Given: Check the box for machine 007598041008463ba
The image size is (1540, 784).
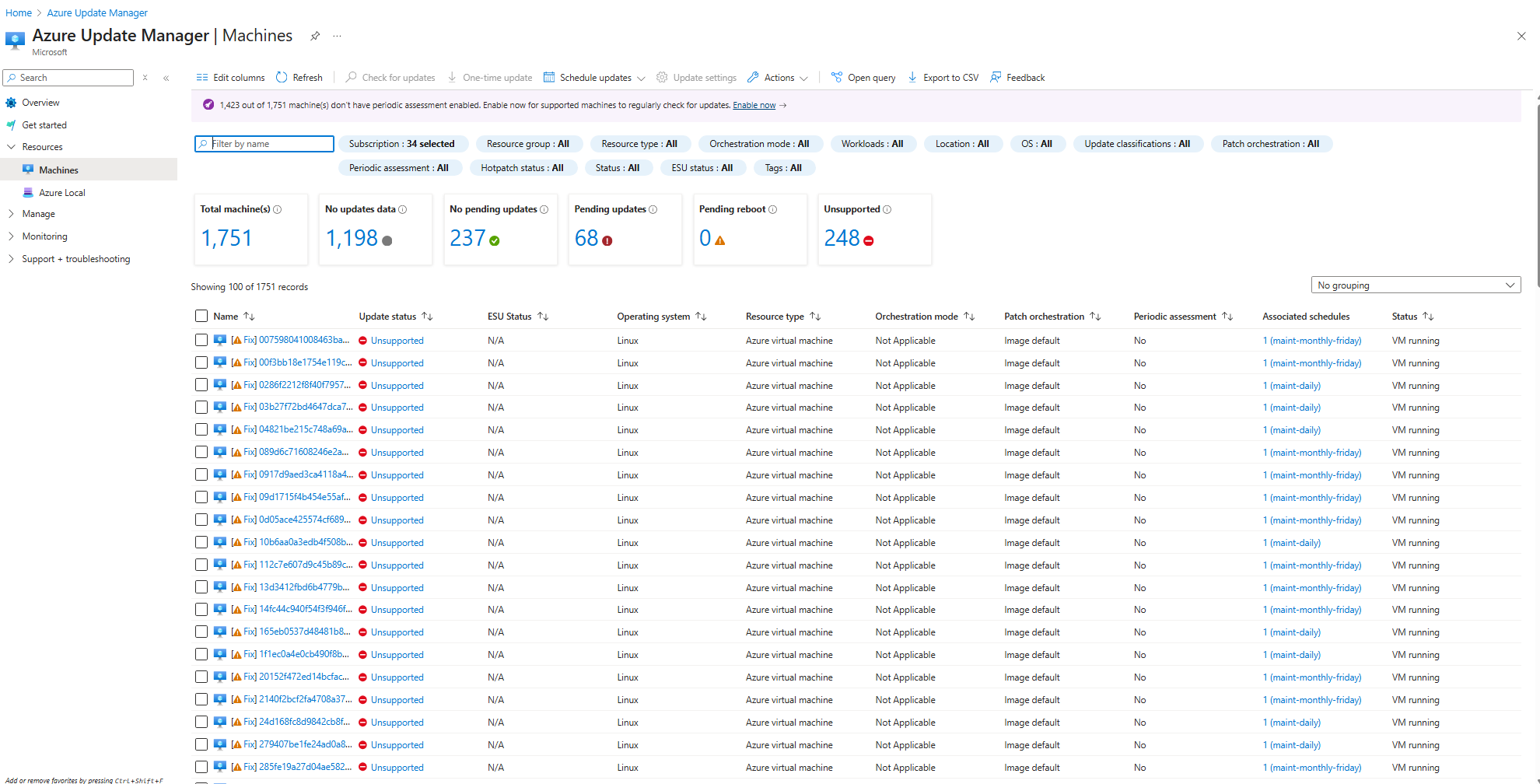Looking at the screenshot, I should click(201, 340).
